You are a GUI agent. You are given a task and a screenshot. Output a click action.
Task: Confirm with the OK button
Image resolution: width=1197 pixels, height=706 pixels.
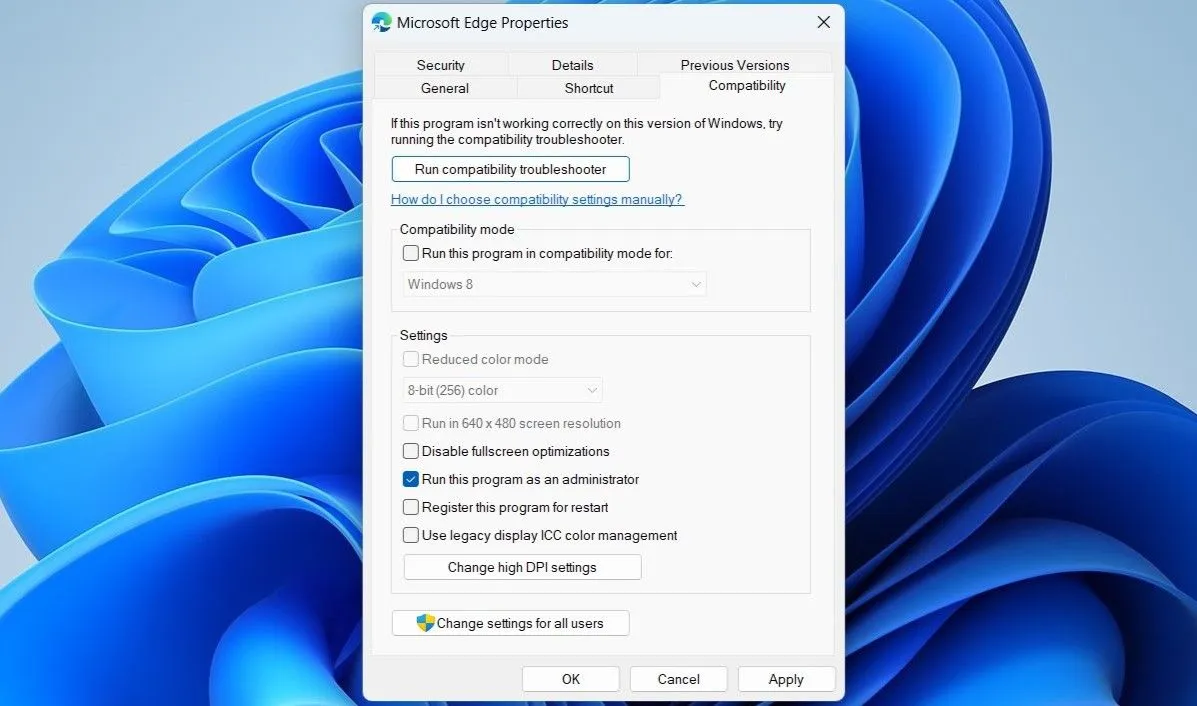click(571, 679)
